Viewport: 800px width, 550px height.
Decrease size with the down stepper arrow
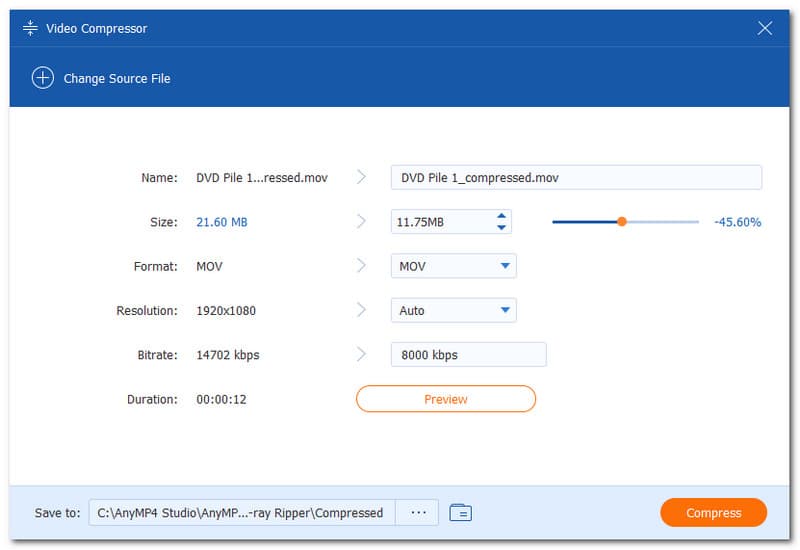click(x=501, y=228)
